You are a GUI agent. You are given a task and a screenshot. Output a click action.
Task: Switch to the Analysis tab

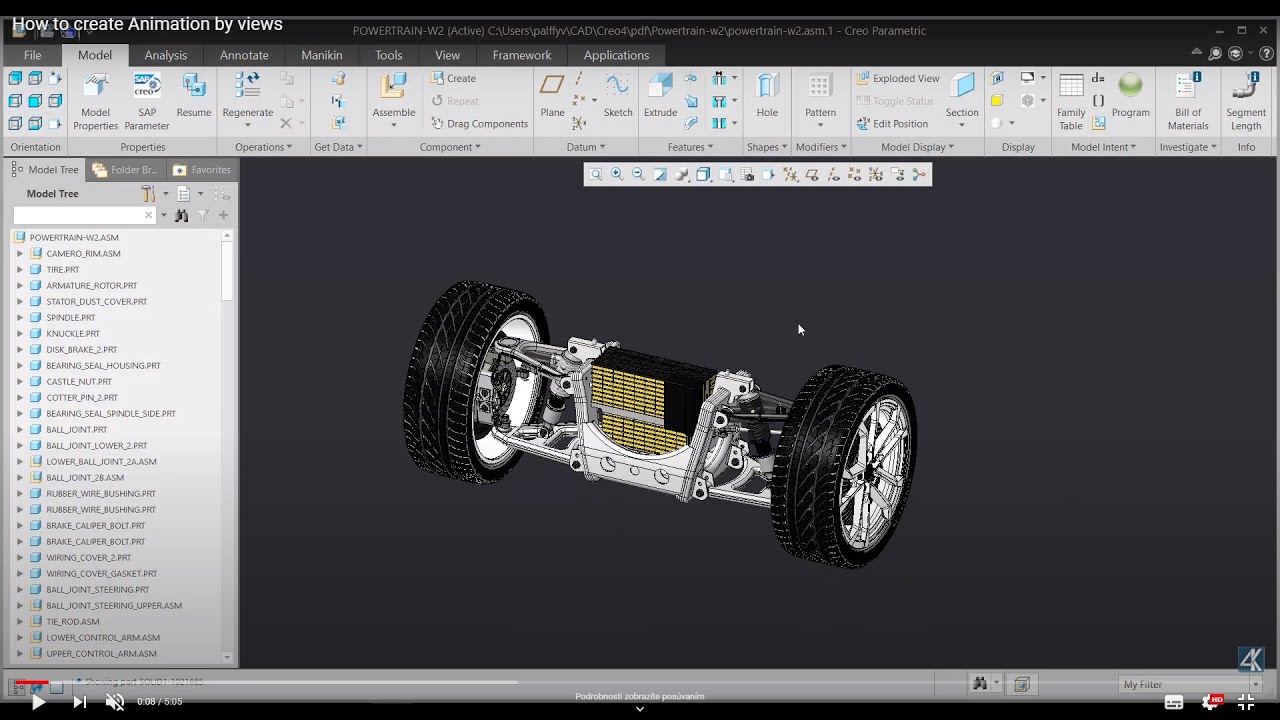click(166, 55)
